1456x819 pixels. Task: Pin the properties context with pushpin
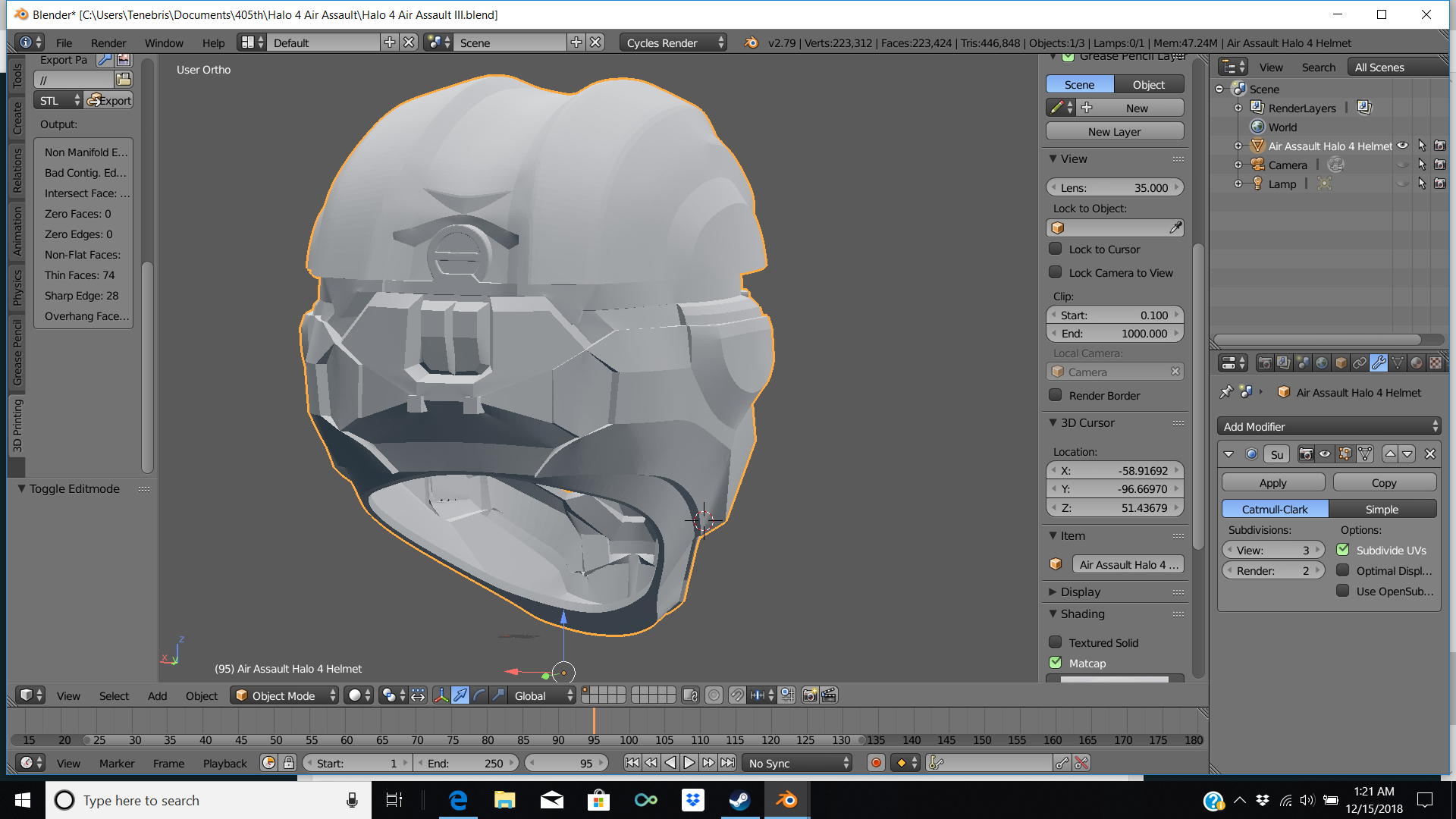click(x=1225, y=392)
